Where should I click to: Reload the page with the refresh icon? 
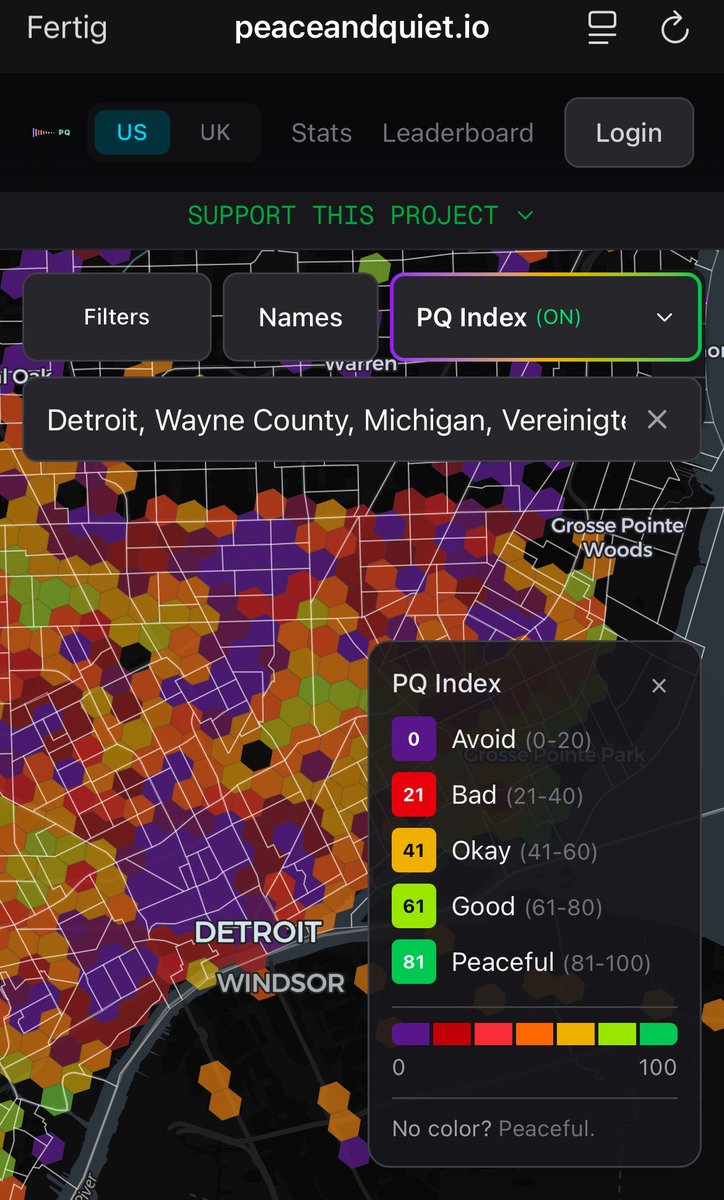675,28
